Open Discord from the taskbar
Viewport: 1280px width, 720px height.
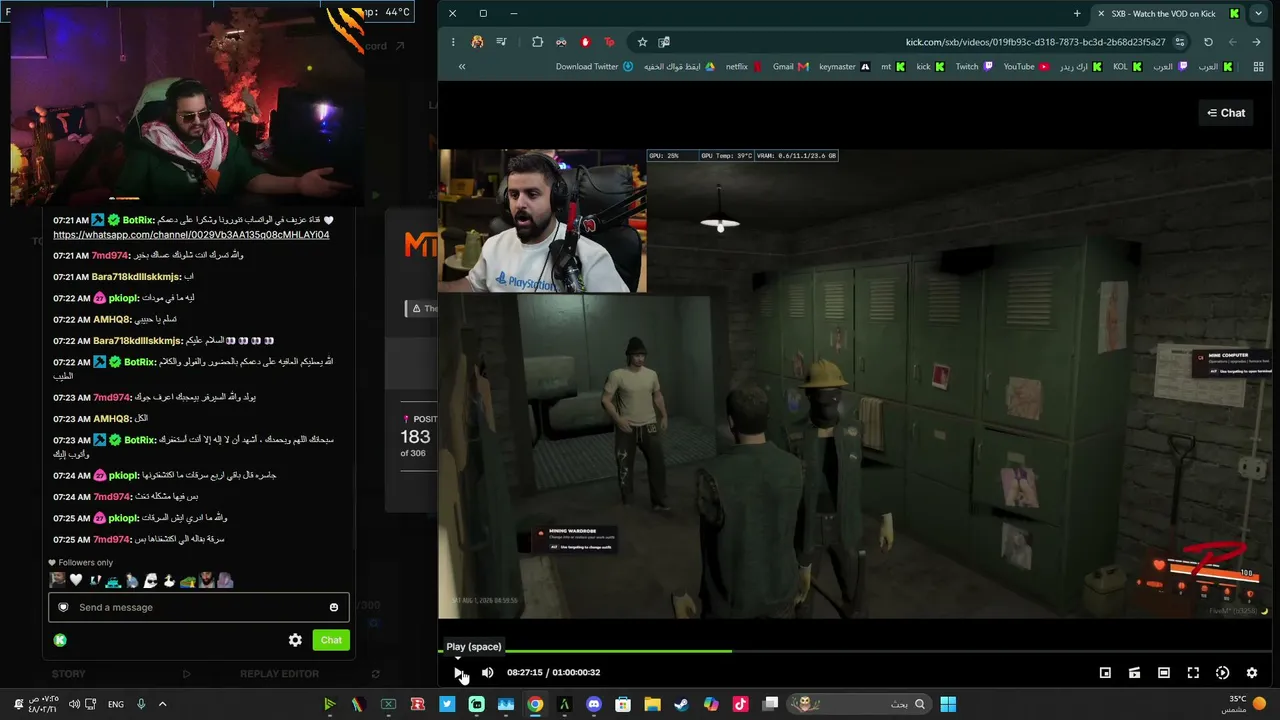pyautogui.click(x=594, y=704)
